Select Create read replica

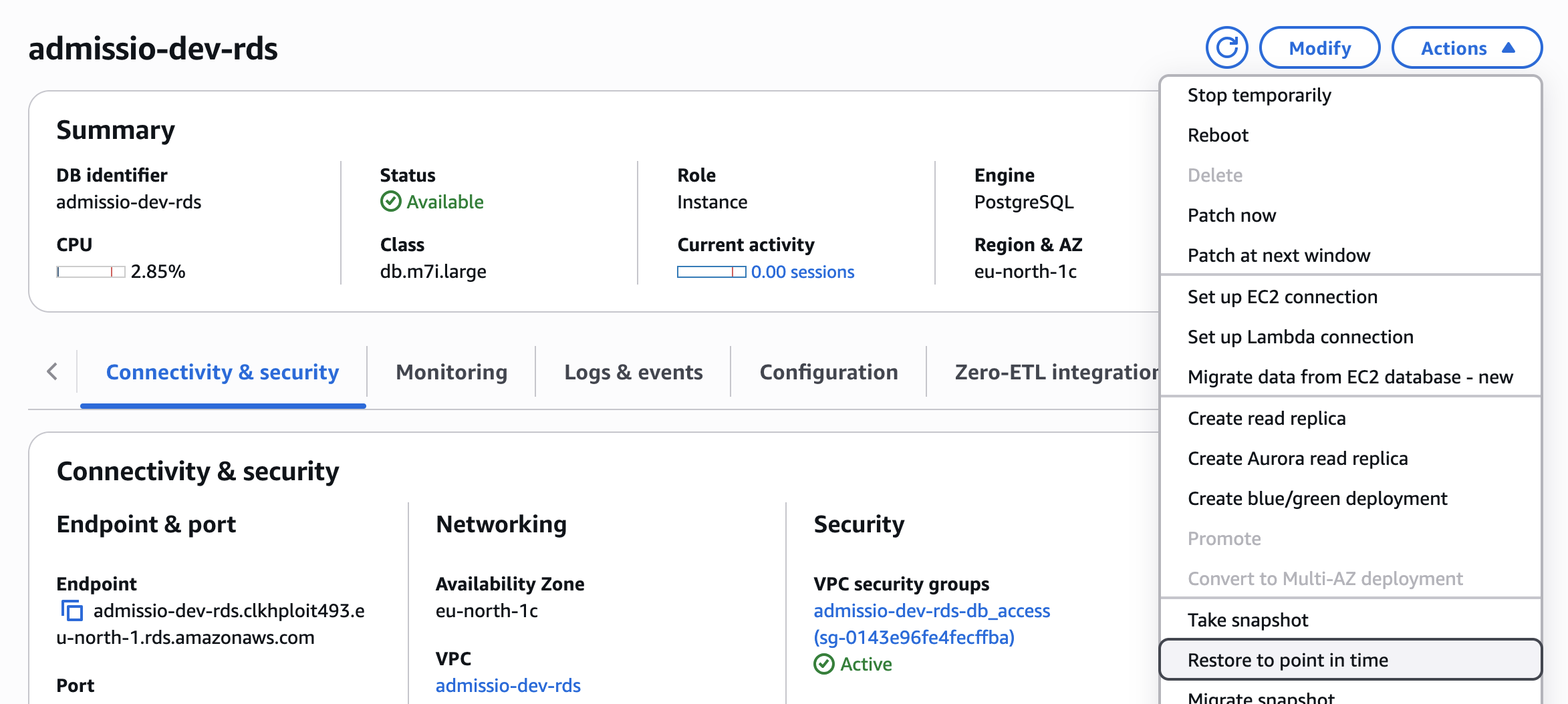point(1267,418)
